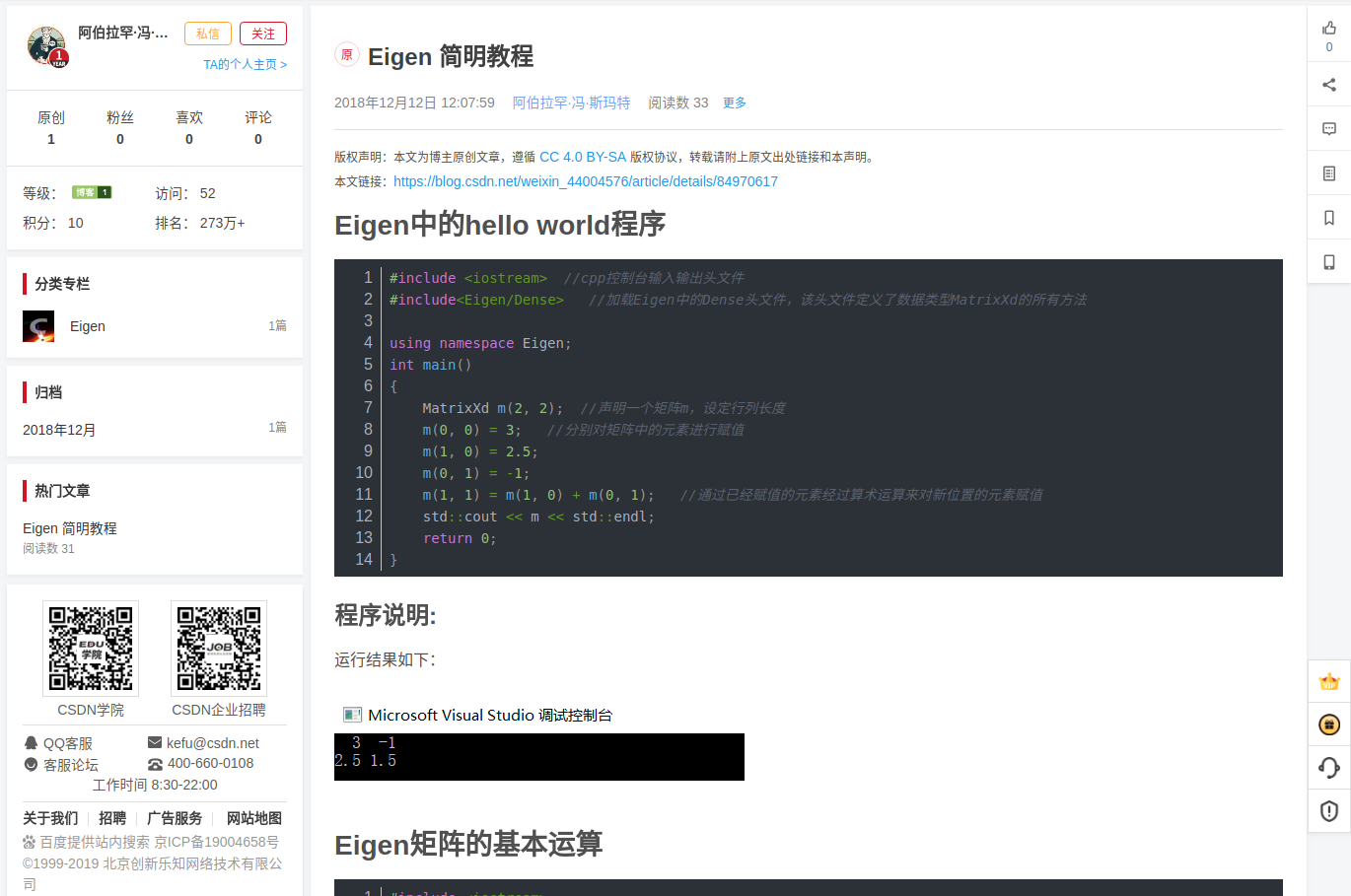Click the Eigen category thumbnail icon

(x=38, y=326)
